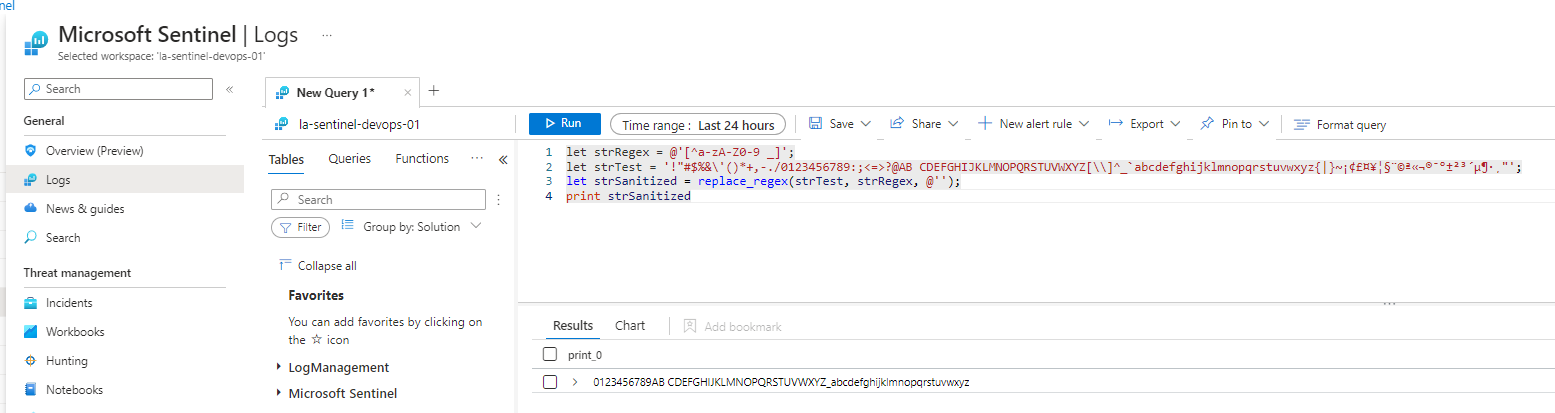The image size is (1555, 413).
Task: Close the New Query 1 tab
Action: pyautogui.click(x=407, y=93)
